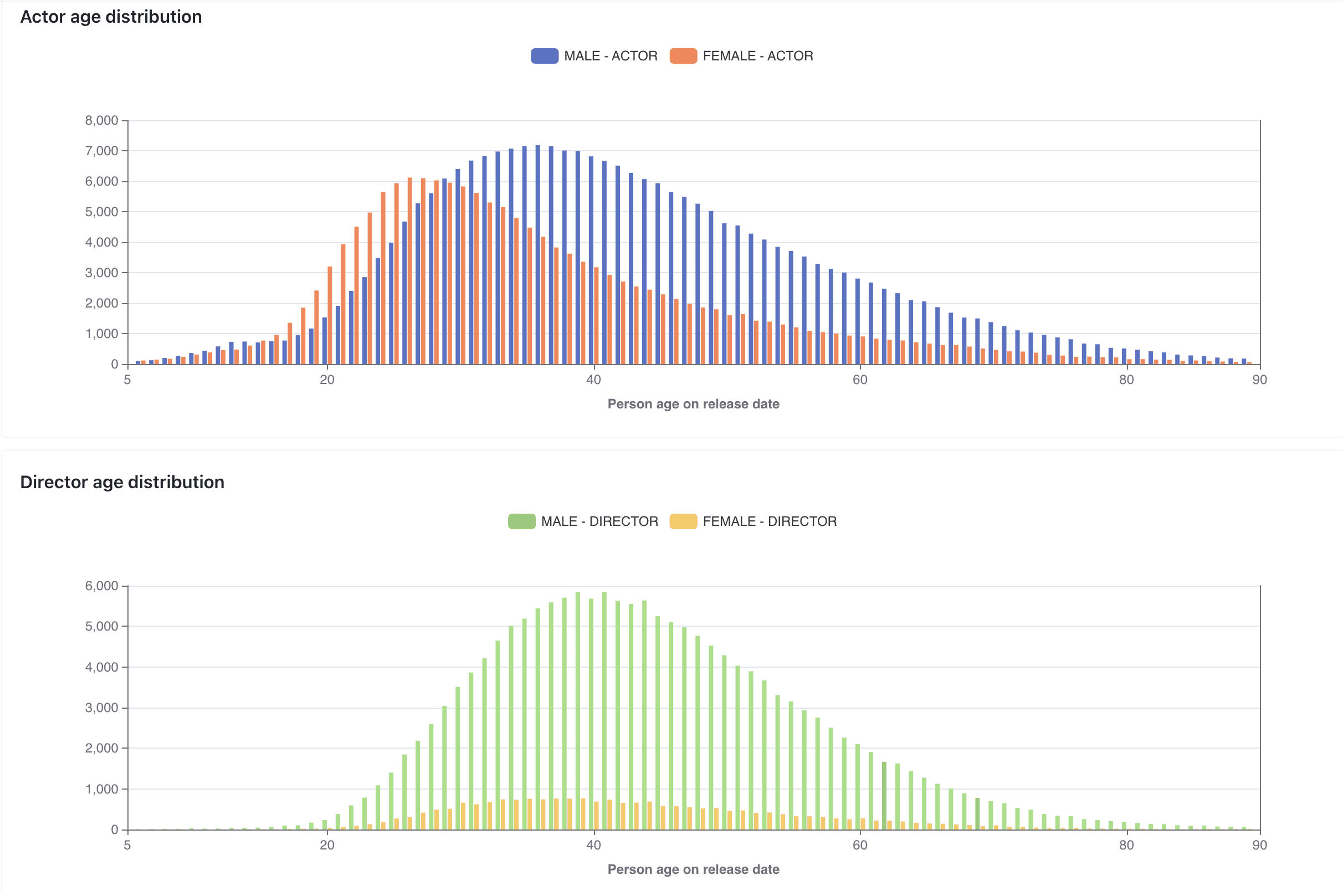Click the 80 x-axis tick in director chart

pyautogui.click(x=1126, y=845)
